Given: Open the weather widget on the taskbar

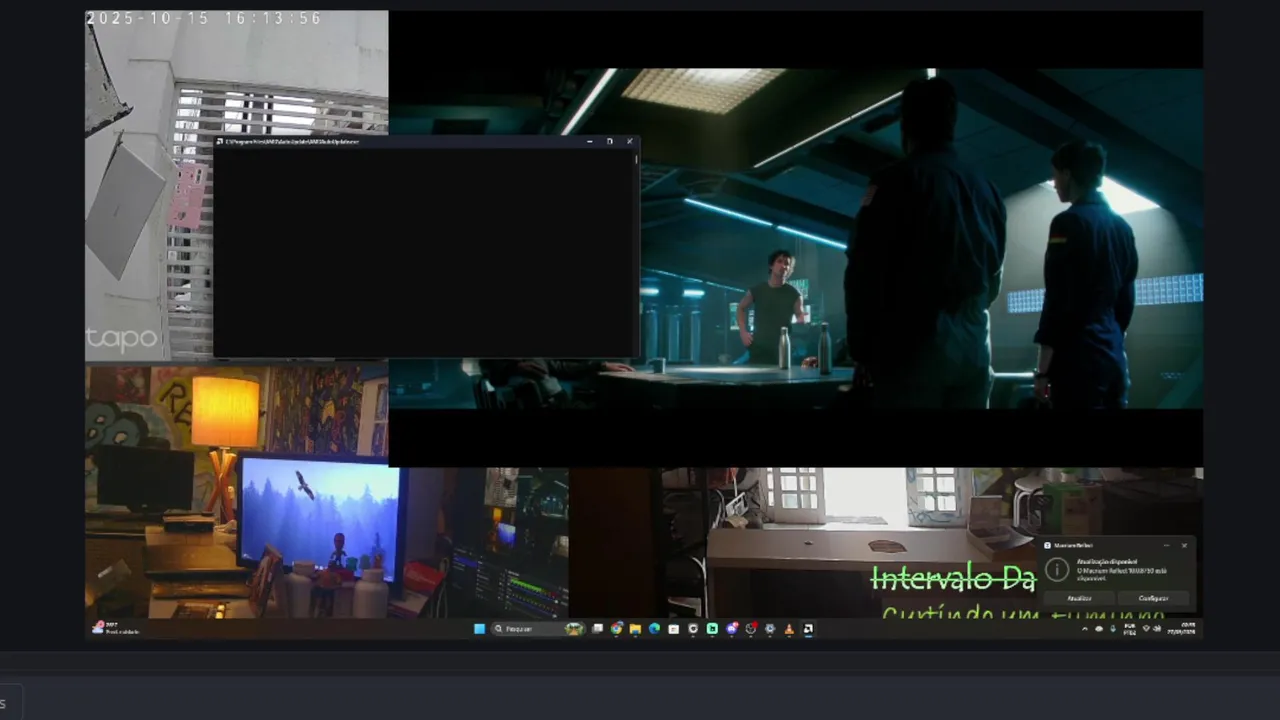Looking at the screenshot, I should pyautogui.click(x=117, y=629).
